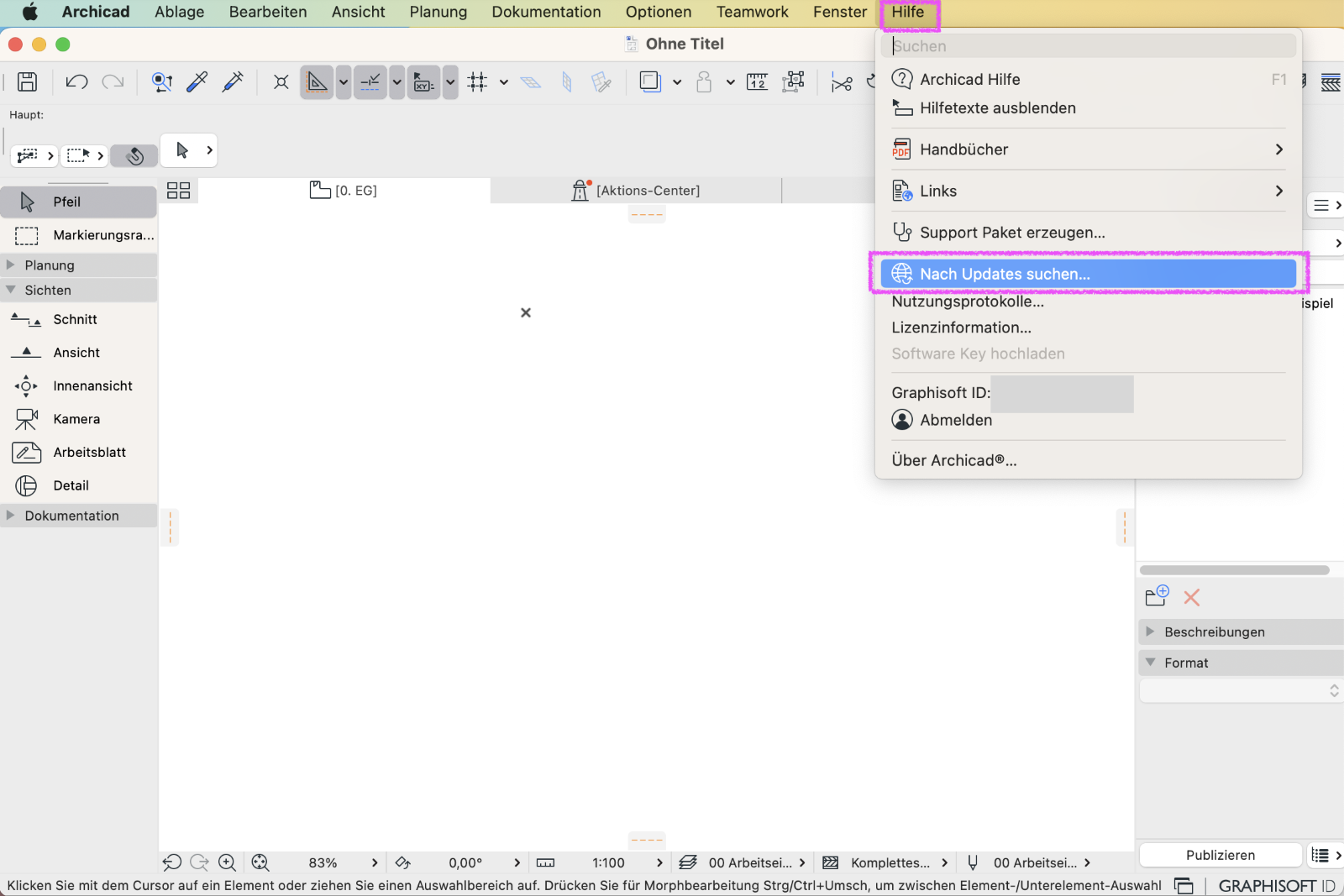Expand the Planung toolbox group

tap(79, 265)
